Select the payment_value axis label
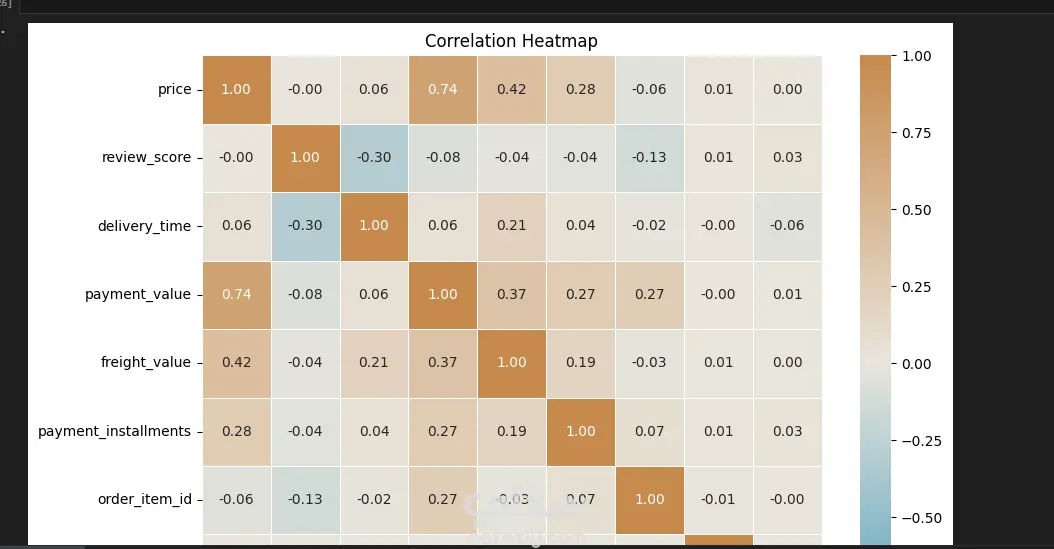 [x=138, y=294]
